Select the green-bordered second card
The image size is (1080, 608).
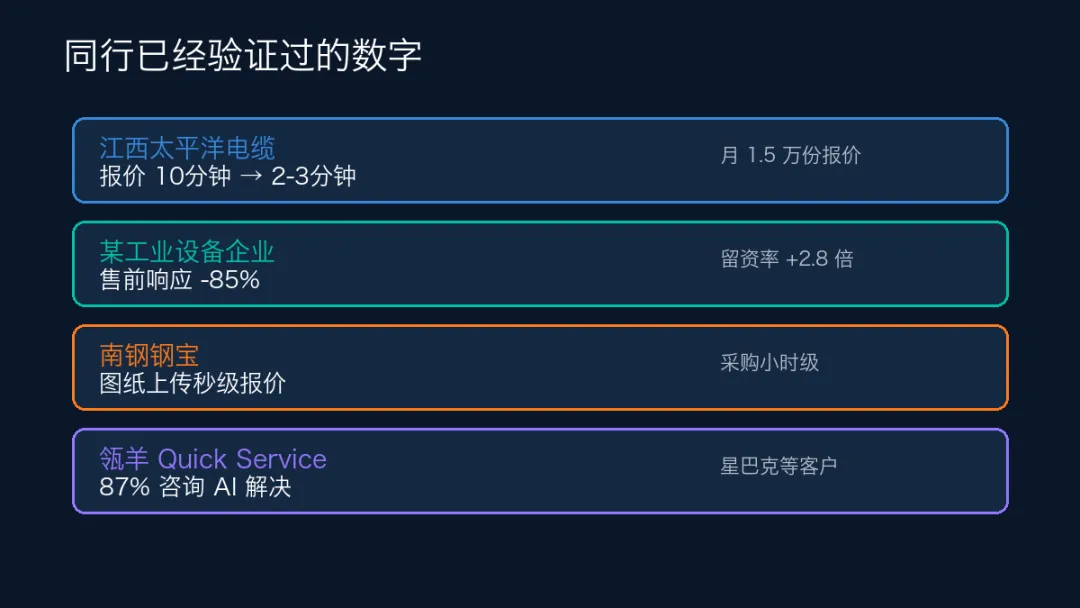pos(540,264)
